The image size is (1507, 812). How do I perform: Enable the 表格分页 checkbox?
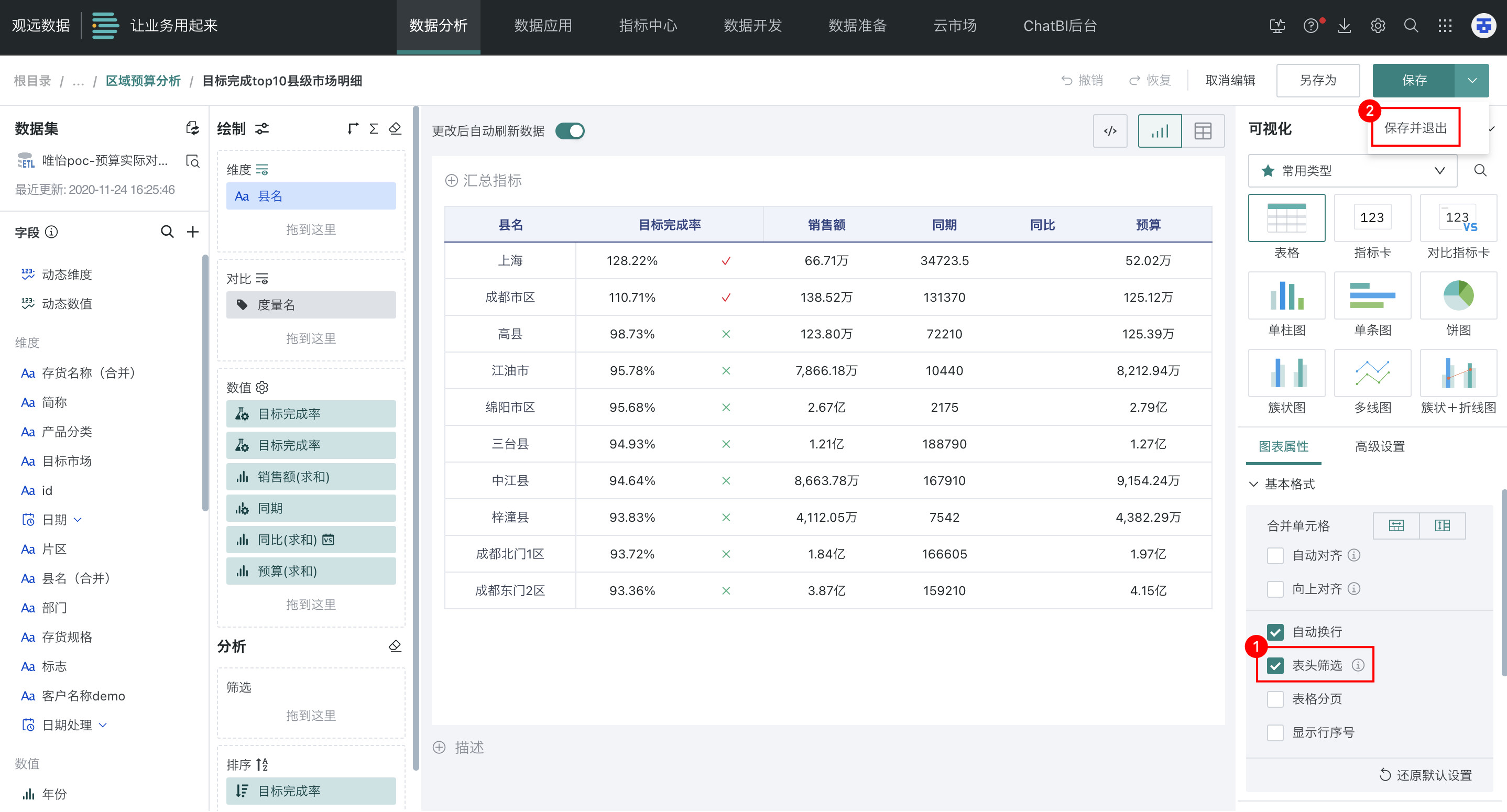point(1275,699)
